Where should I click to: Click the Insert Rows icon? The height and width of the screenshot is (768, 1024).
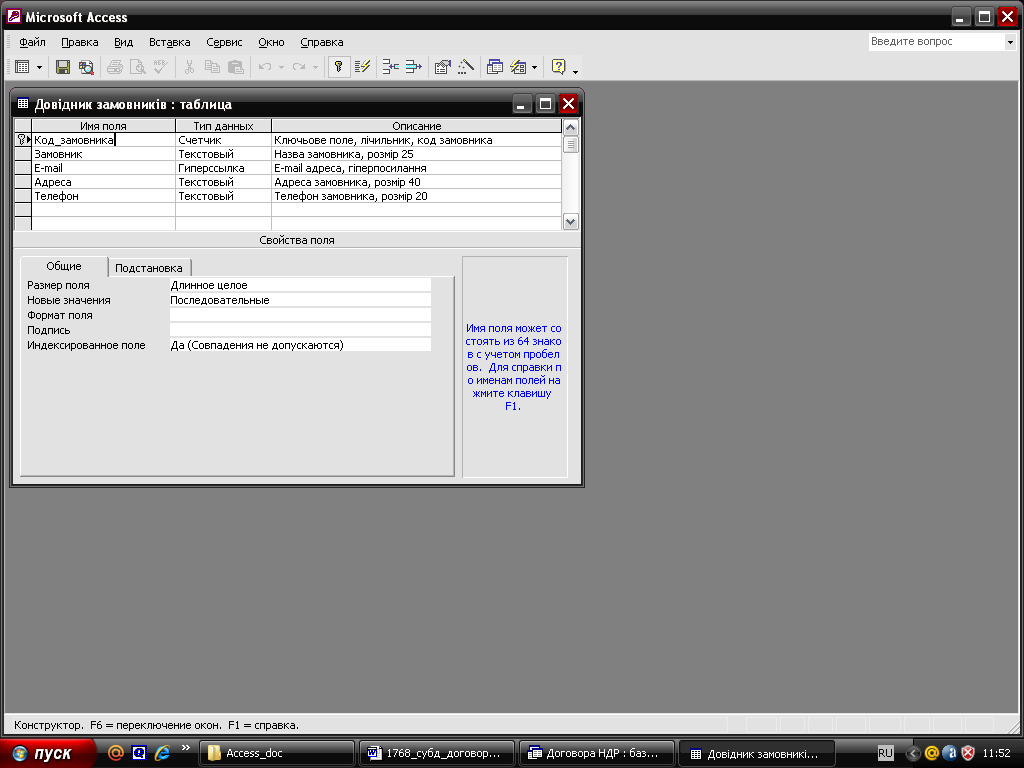tap(391, 67)
